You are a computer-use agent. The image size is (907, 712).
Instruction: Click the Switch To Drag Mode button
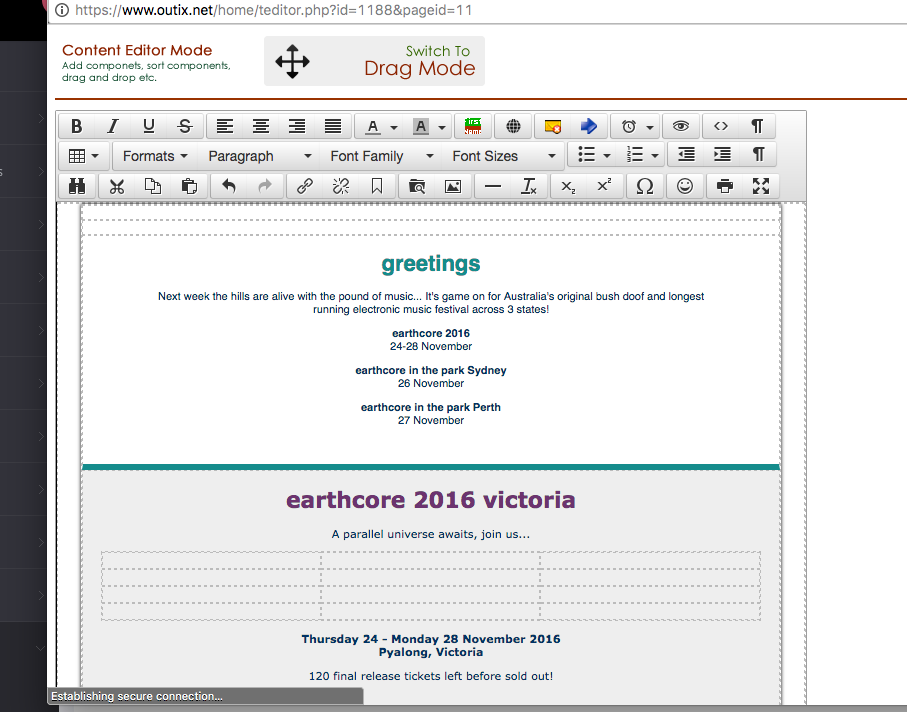pos(374,61)
